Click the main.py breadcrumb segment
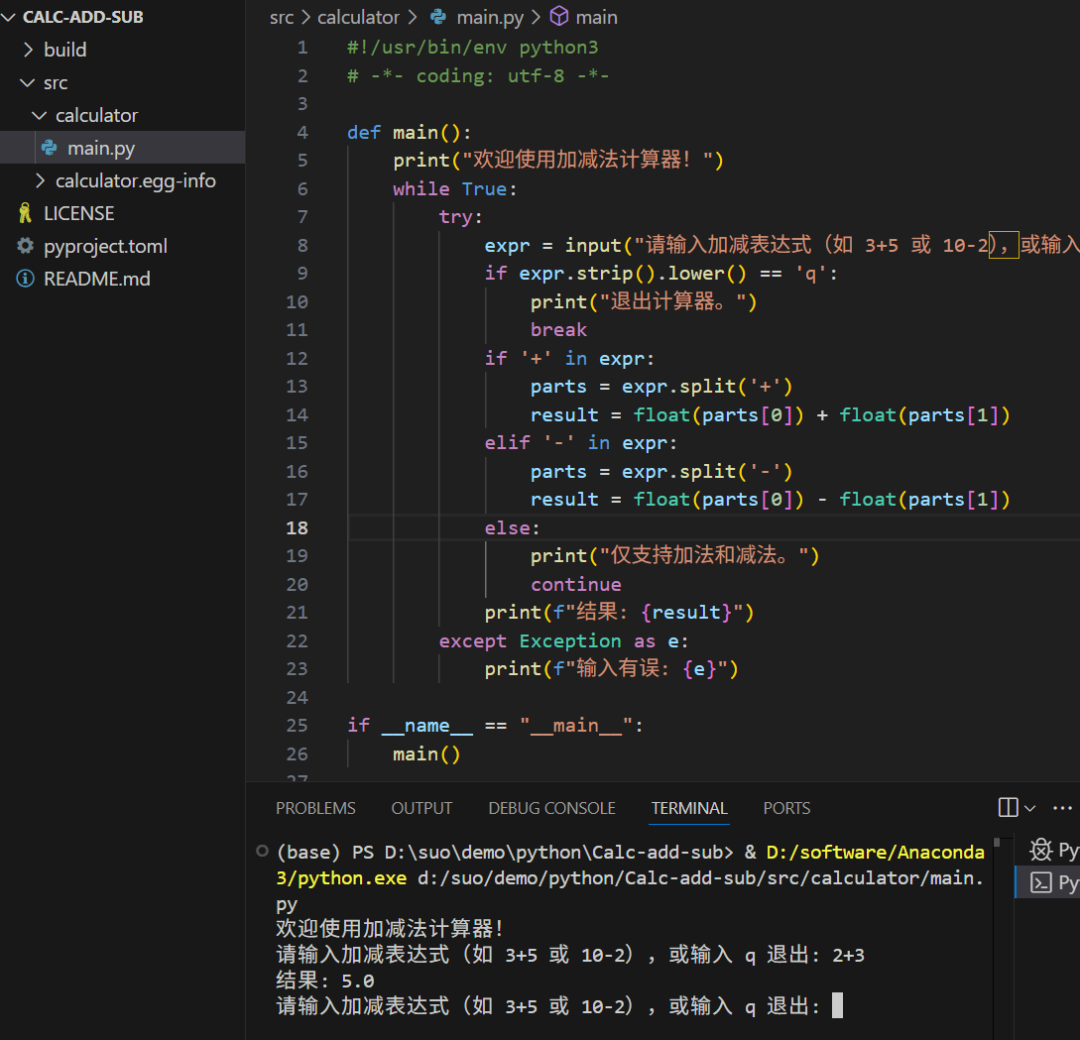This screenshot has height=1040, width=1080. pyautogui.click(x=490, y=17)
